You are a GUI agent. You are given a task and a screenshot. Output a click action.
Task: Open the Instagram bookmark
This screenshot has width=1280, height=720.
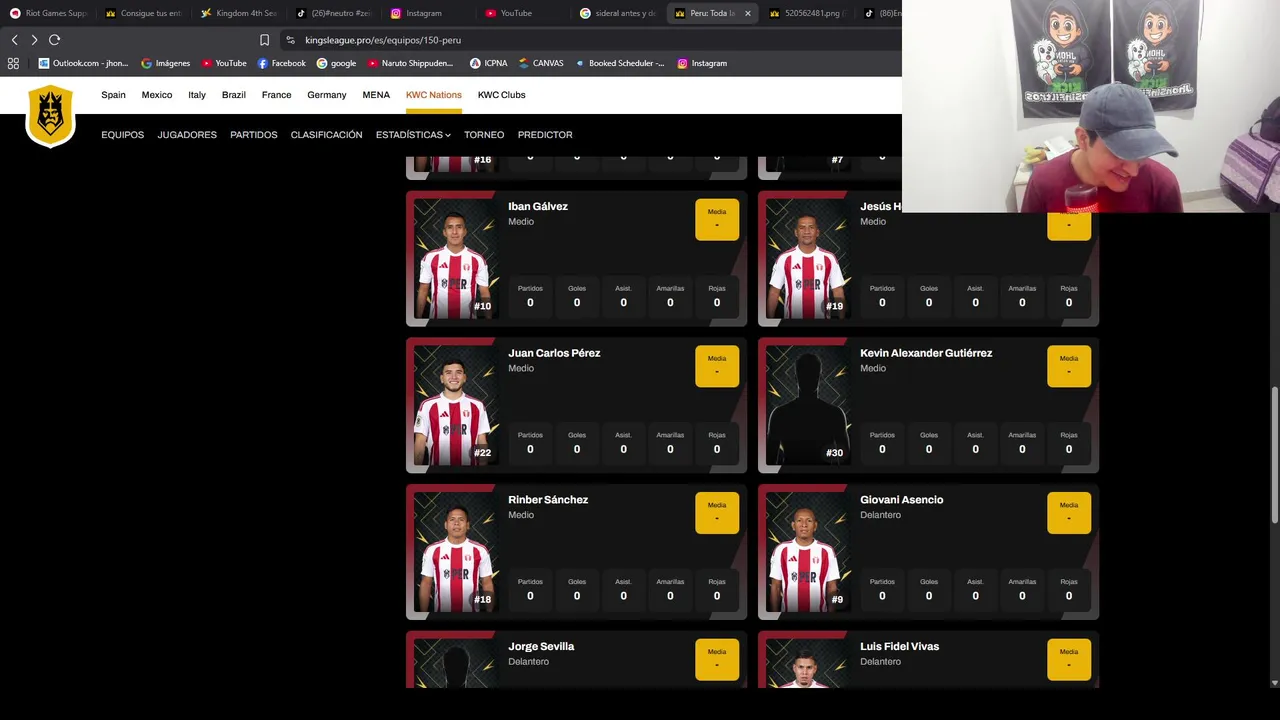[702, 63]
